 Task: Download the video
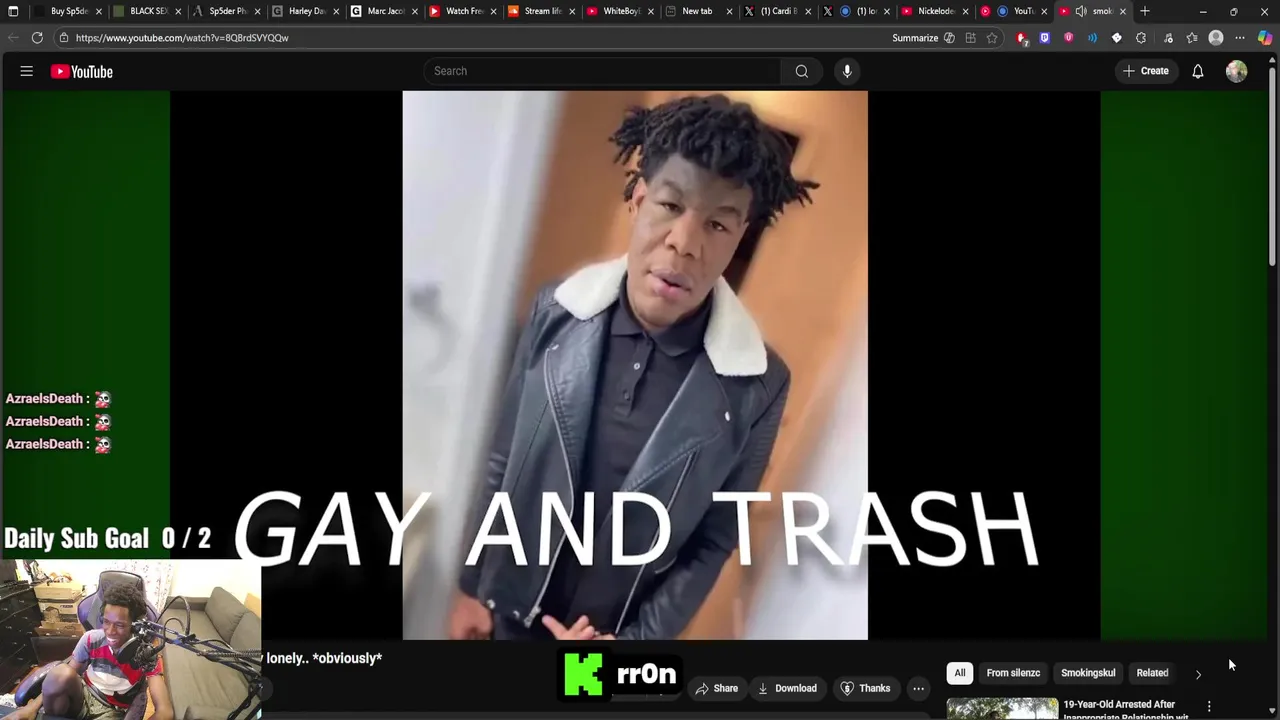tap(787, 688)
